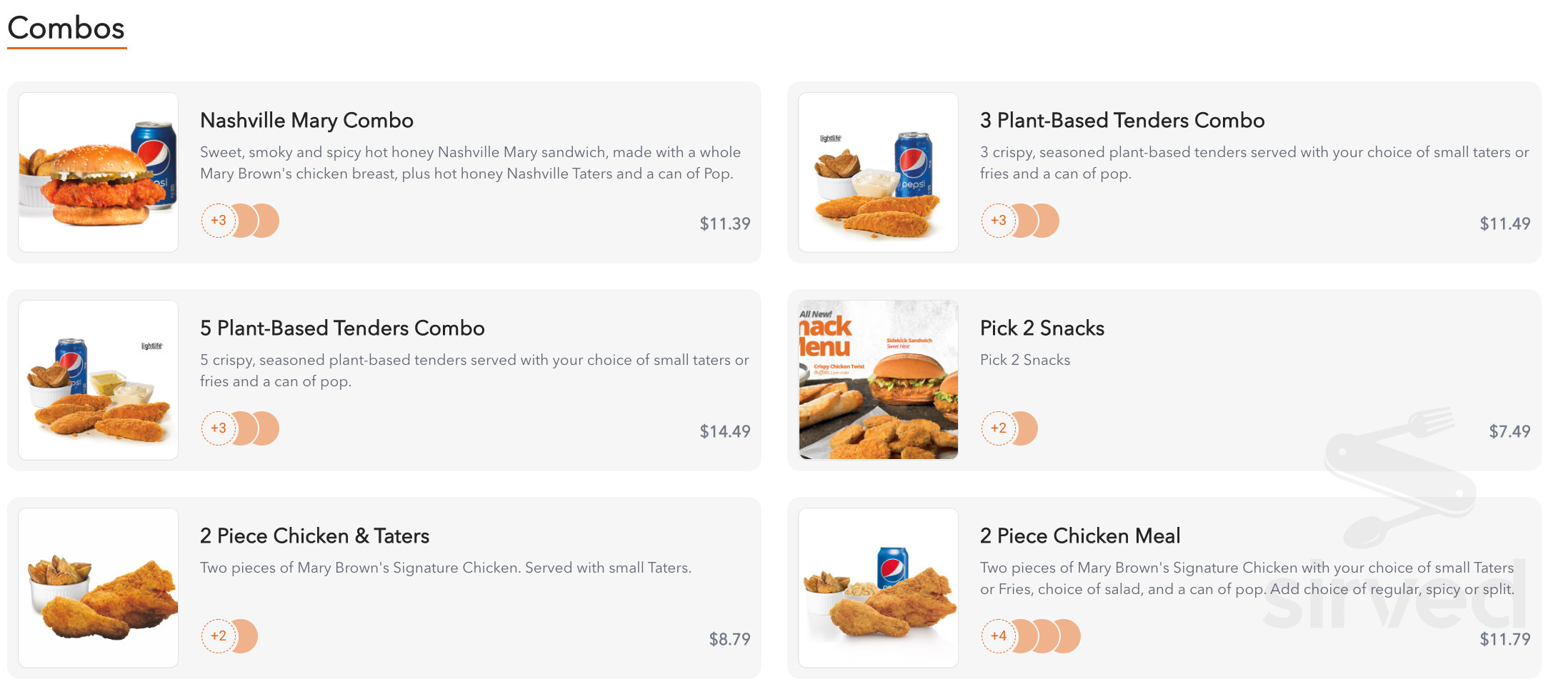This screenshot has width=1568, height=689.
Task: Click the +3 badge under Nashville Mary Combo
Action: tap(219, 221)
